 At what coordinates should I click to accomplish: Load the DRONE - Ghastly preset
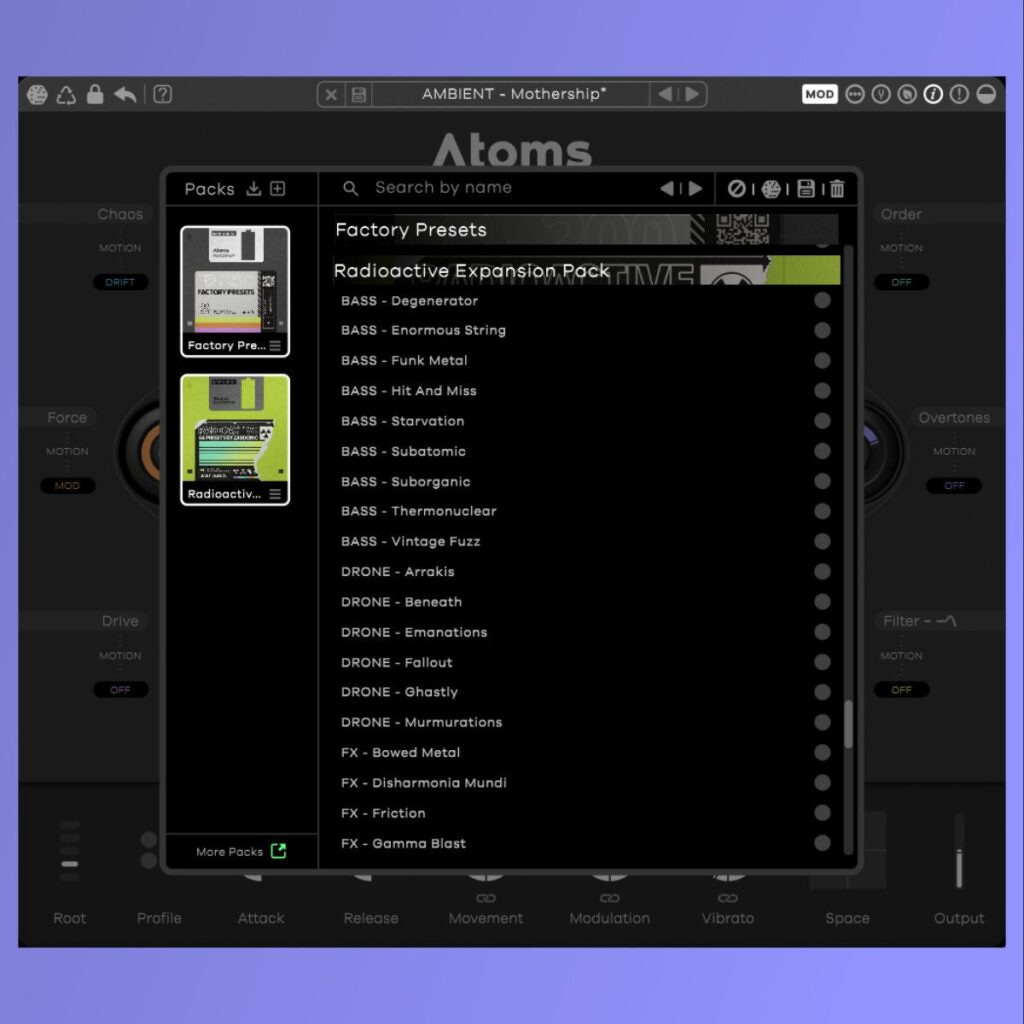[400, 692]
